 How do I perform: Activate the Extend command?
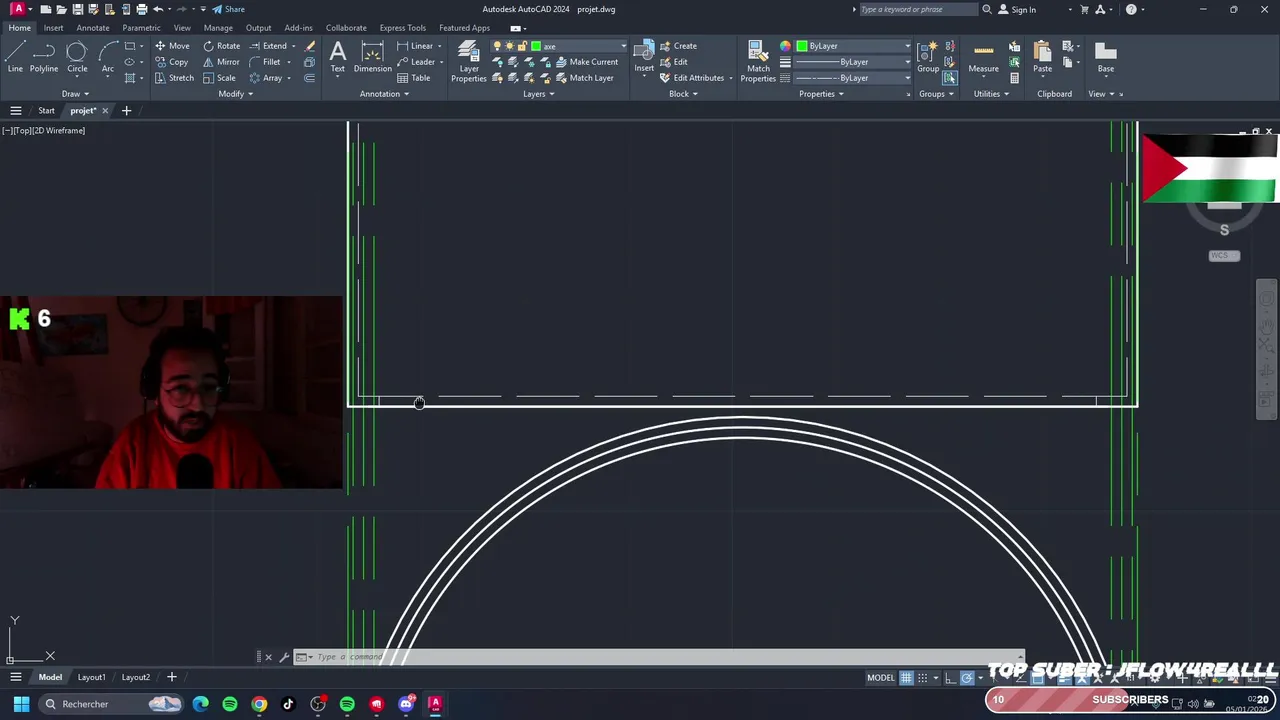click(268, 46)
